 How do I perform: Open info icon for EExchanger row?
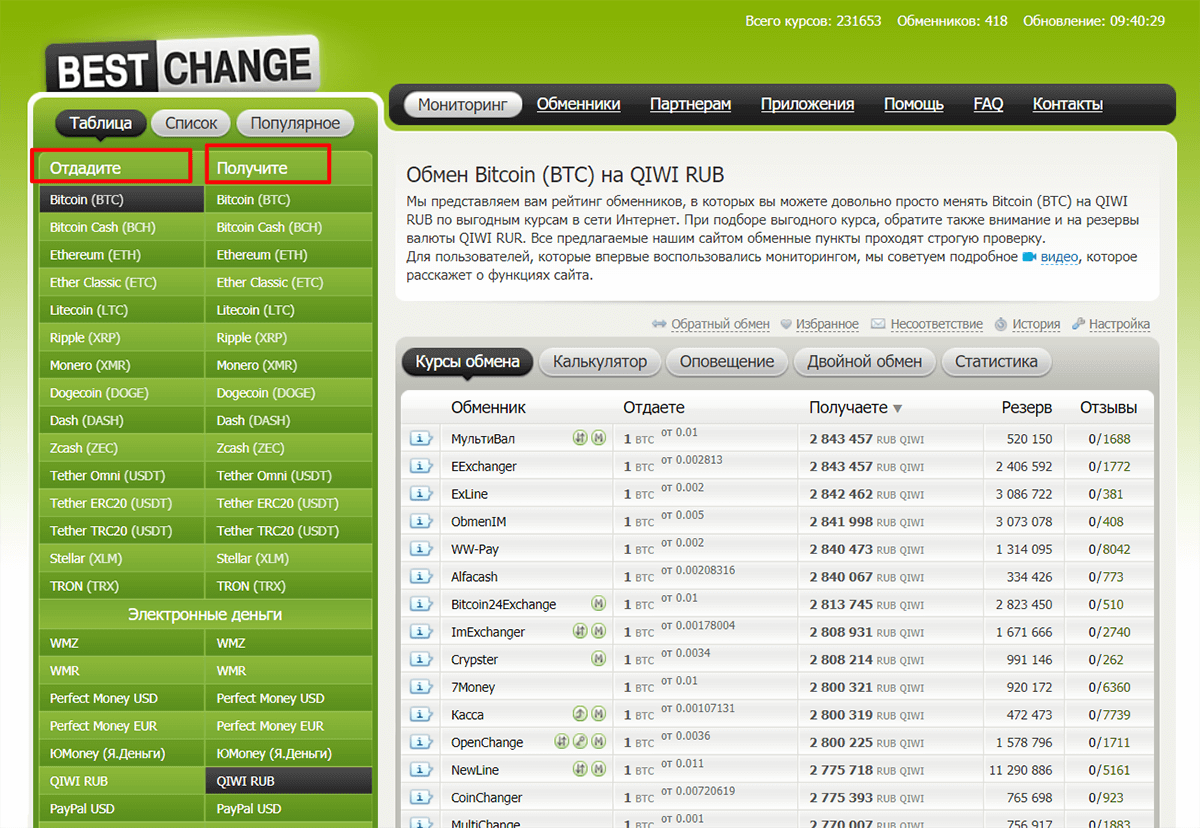tap(420, 466)
